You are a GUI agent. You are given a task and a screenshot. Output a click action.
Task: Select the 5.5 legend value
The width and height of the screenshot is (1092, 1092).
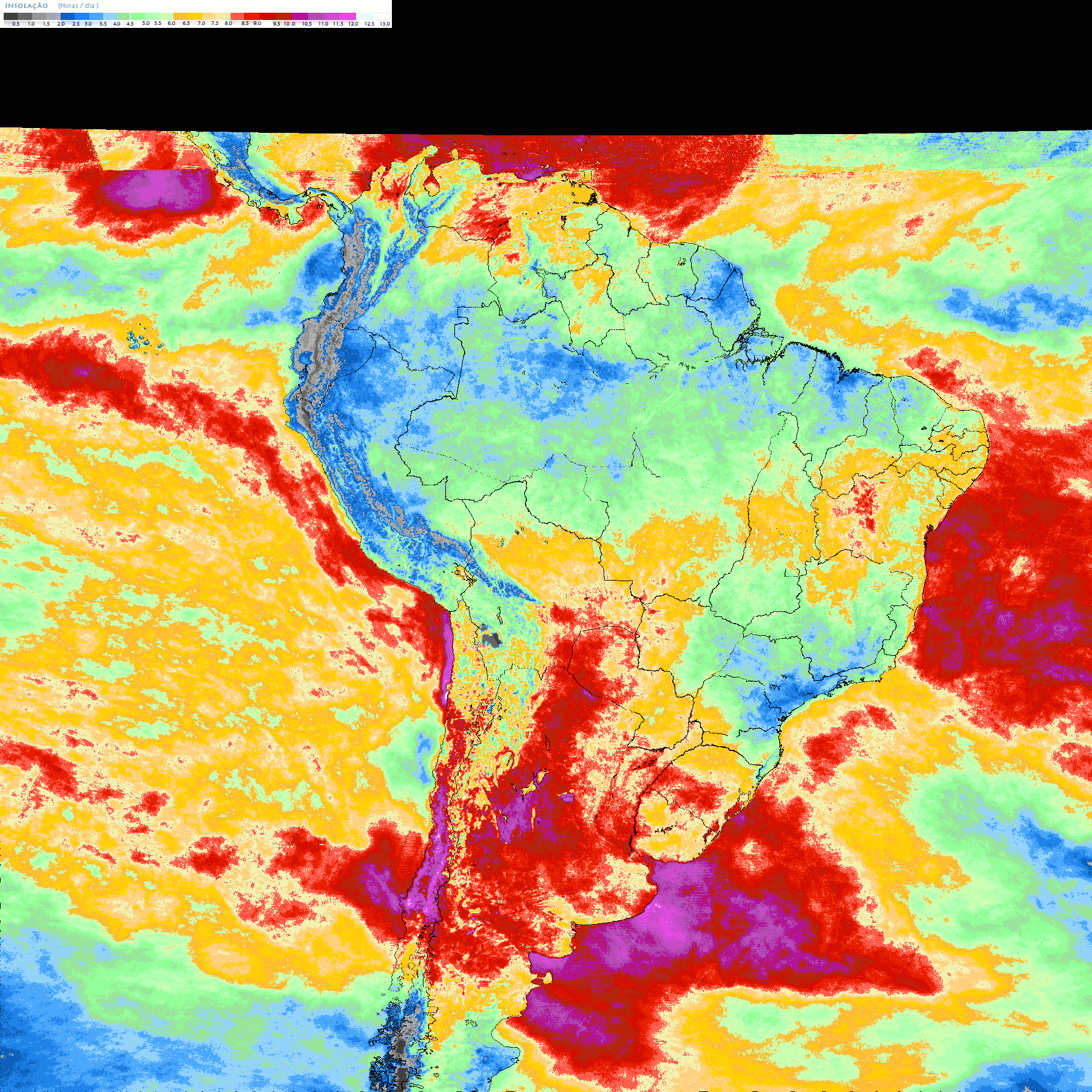[158, 23]
